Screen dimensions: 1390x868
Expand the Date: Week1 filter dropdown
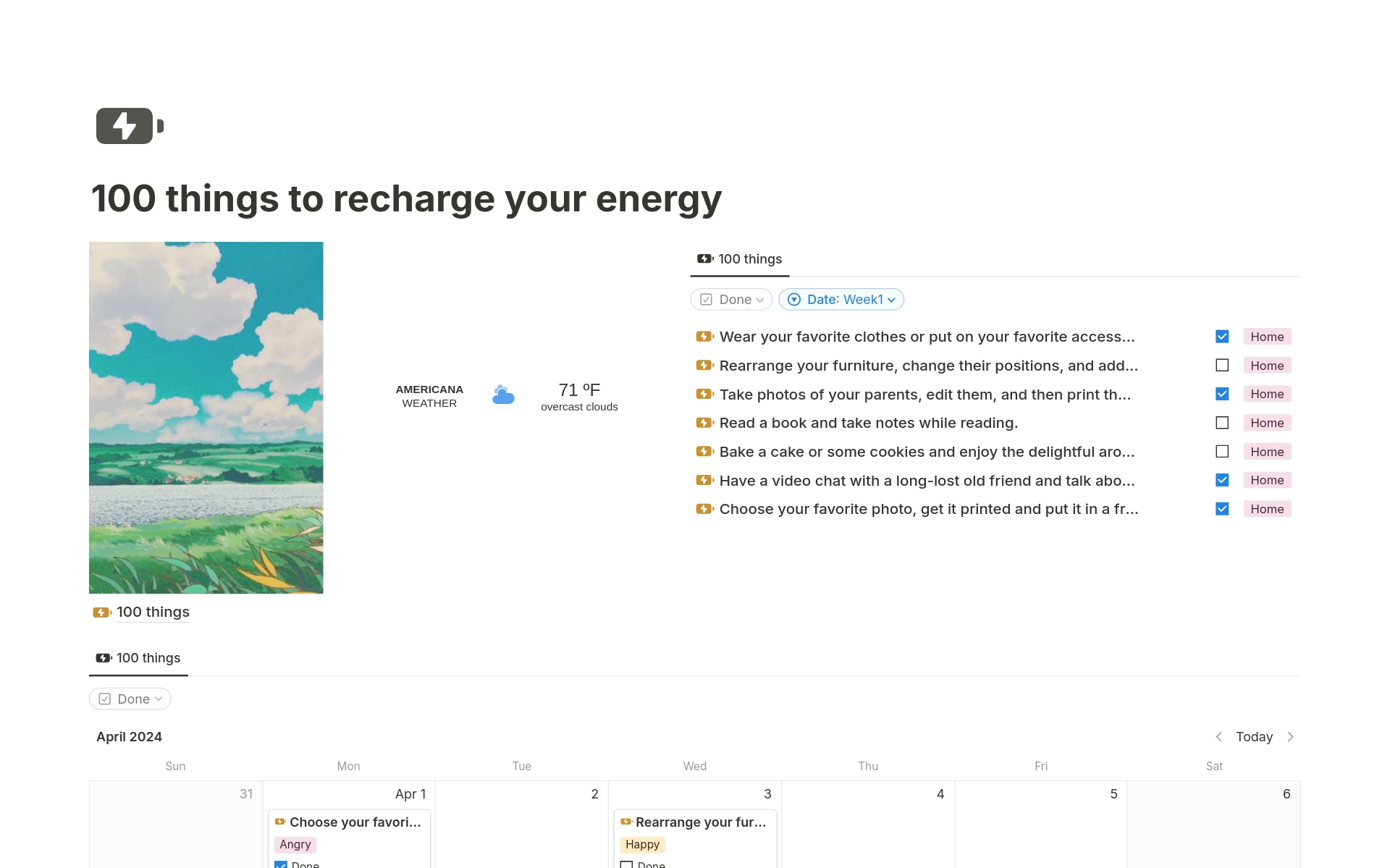841,300
